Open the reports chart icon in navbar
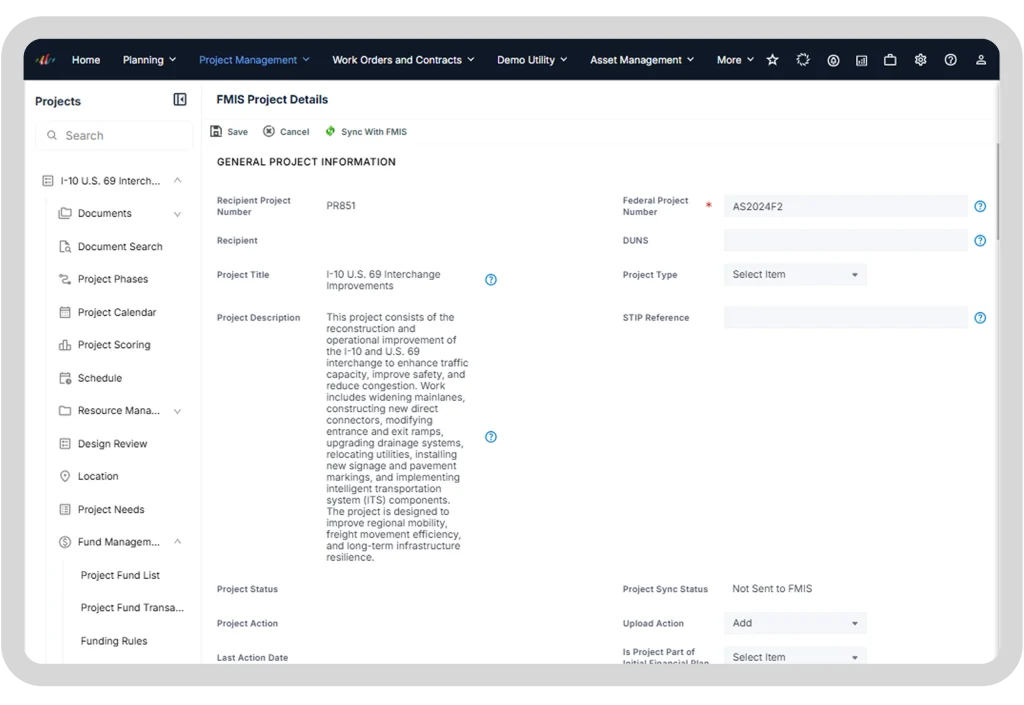Viewport: 1024px width, 705px height. (861, 60)
